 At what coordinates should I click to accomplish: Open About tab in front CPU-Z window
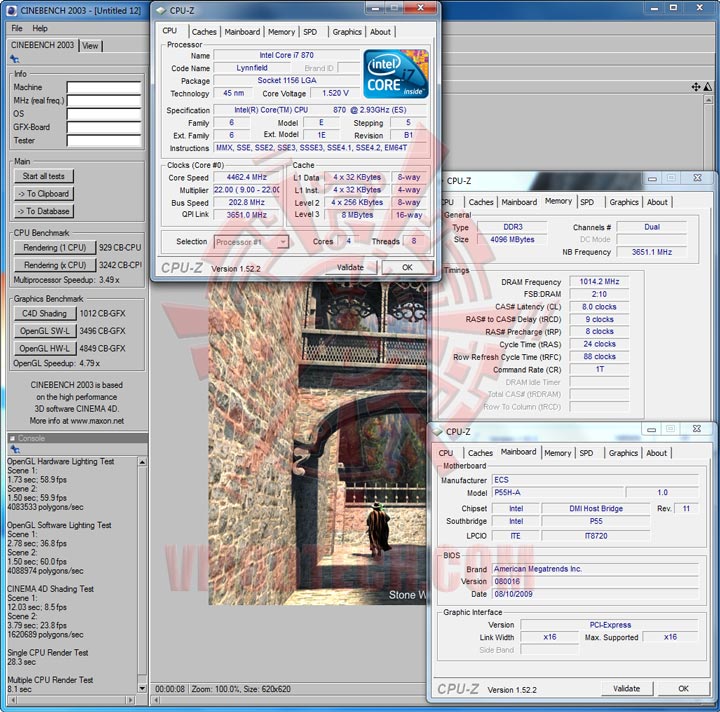pos(380,32)
